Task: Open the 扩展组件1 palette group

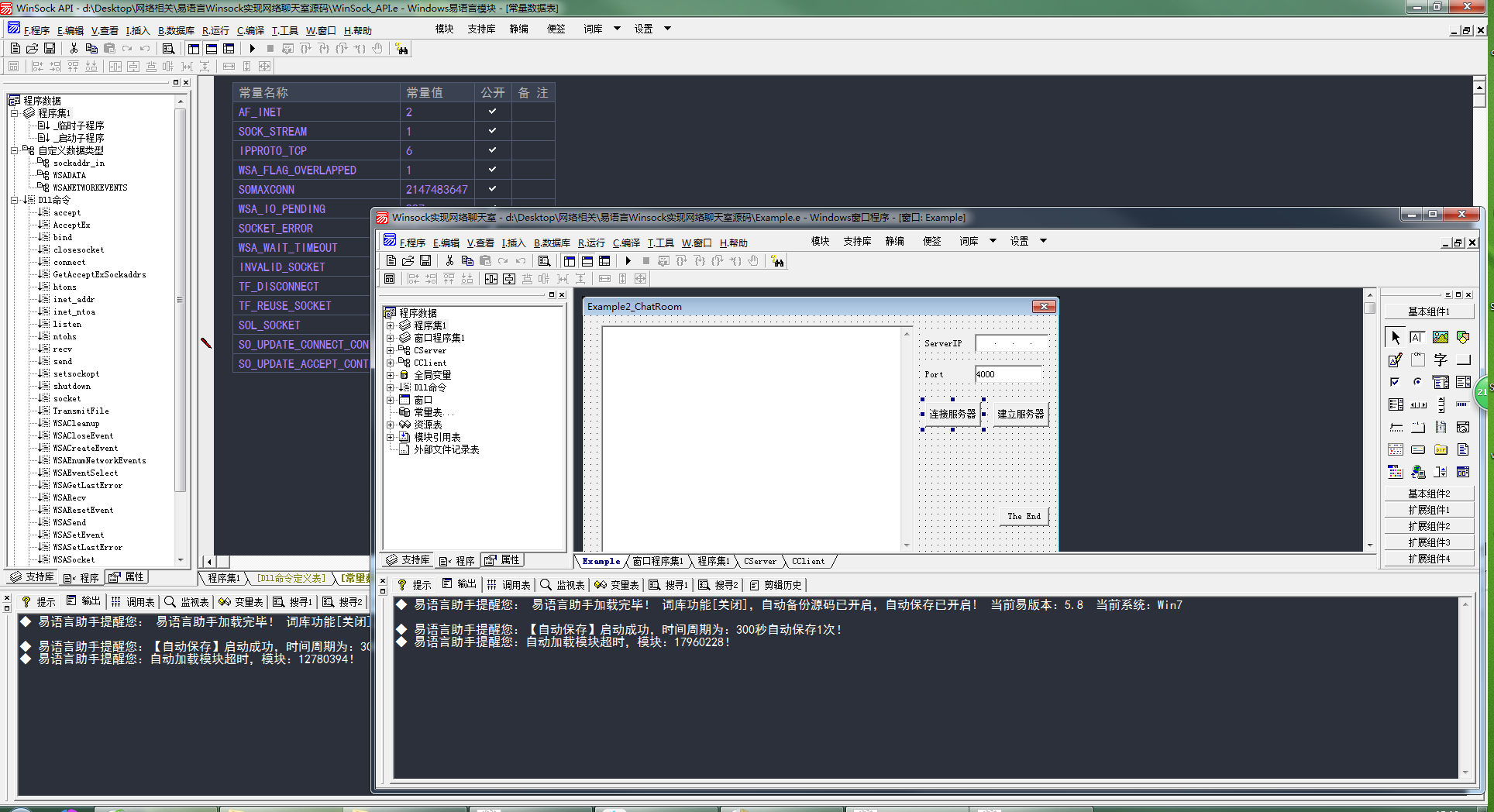Action: pyautogui.click(x=1429, y=510)
